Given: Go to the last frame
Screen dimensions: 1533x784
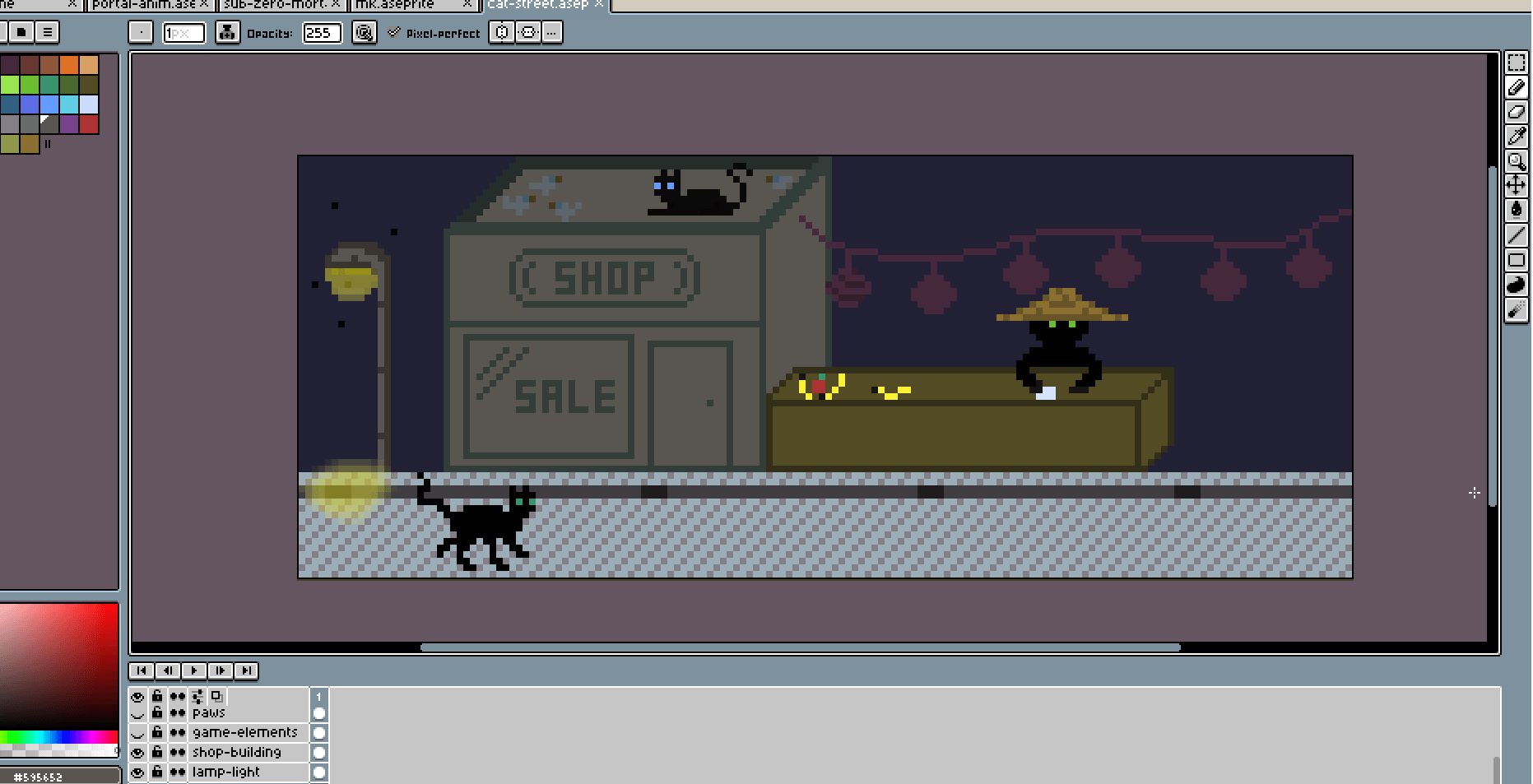Looking at the screenshot, I should pos(246,671).
